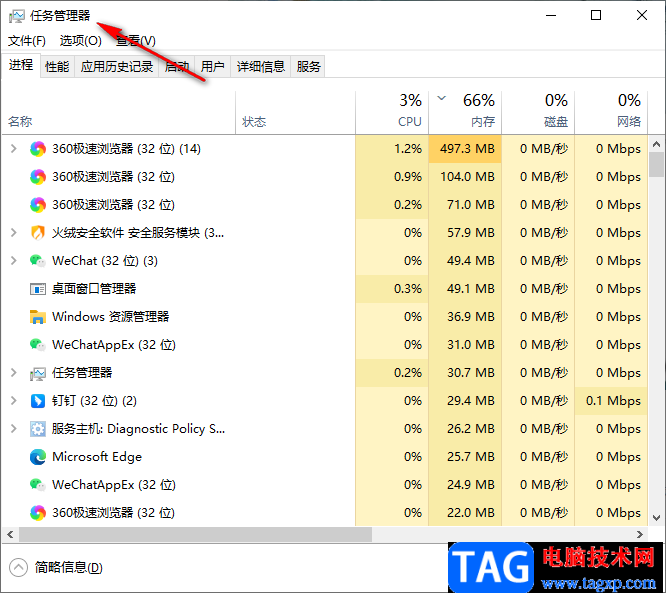Click the 服务主机 gear icon

(38, 429)
